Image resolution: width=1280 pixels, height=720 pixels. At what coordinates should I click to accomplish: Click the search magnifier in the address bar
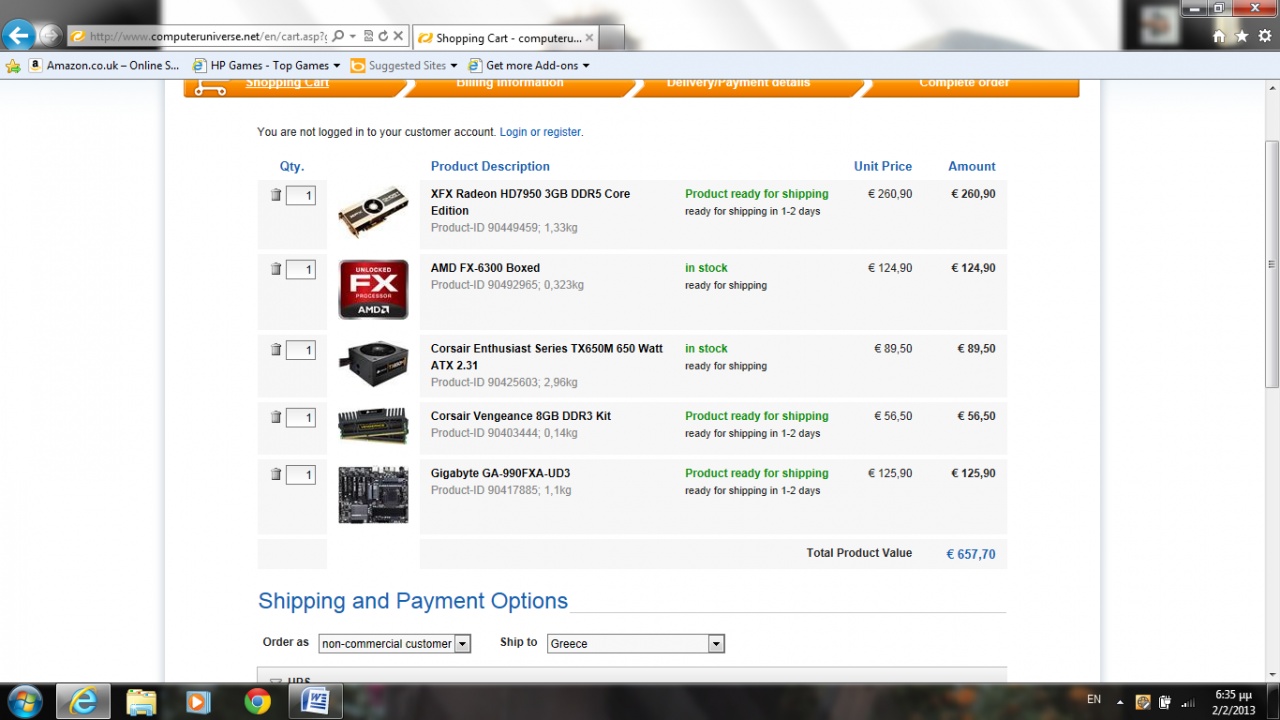coord(338,36)
